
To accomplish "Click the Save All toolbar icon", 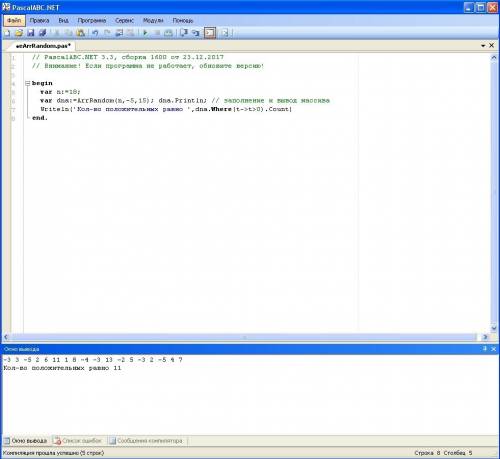I will tap(42, 33).
